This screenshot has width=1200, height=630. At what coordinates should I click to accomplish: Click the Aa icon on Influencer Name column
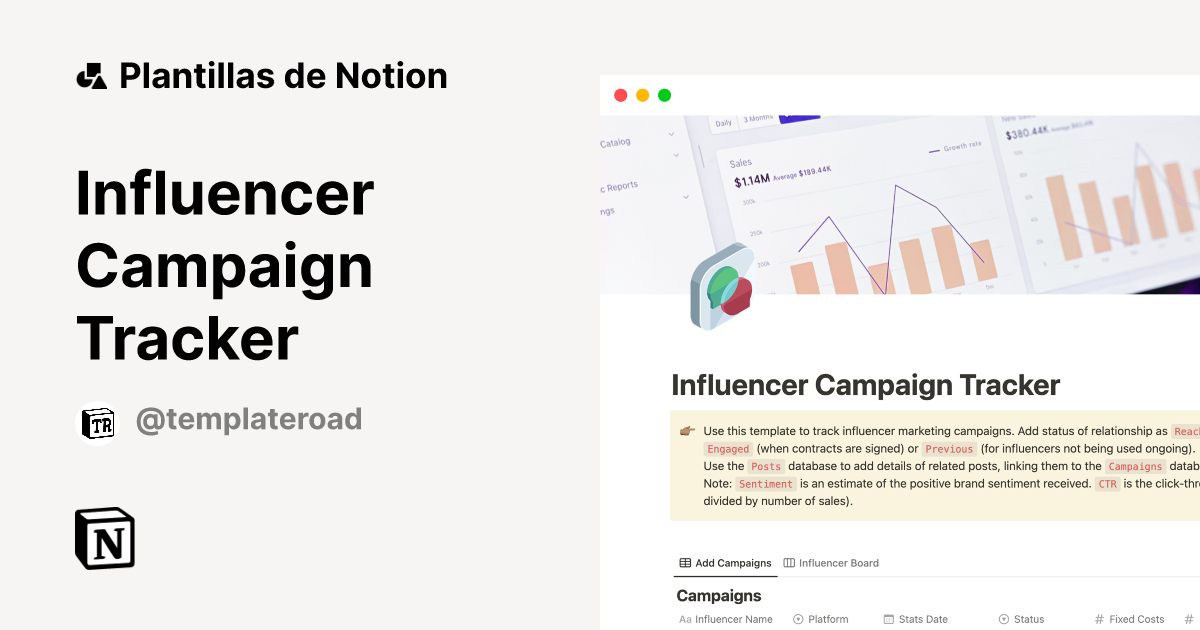[684, 618]
